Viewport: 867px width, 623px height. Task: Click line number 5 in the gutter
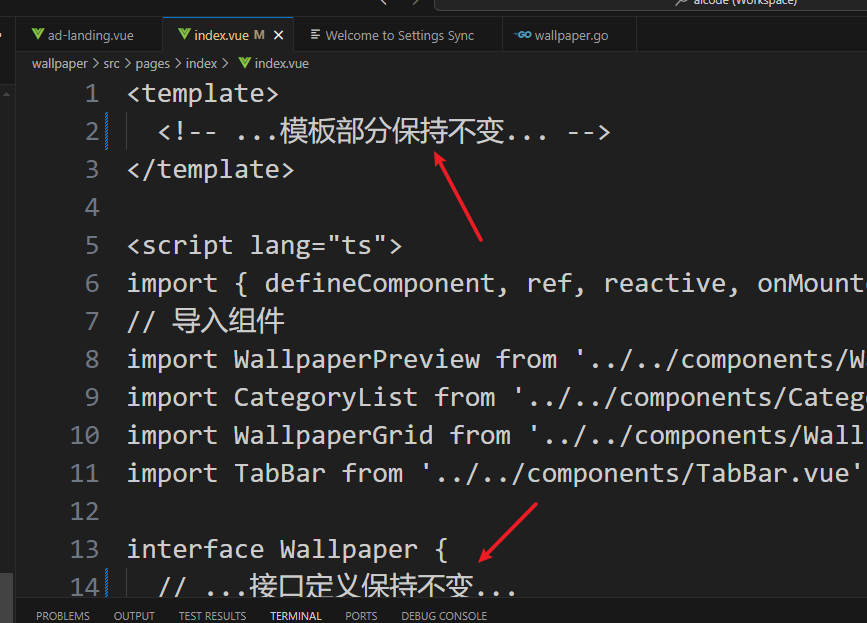(x=92, y=245)
